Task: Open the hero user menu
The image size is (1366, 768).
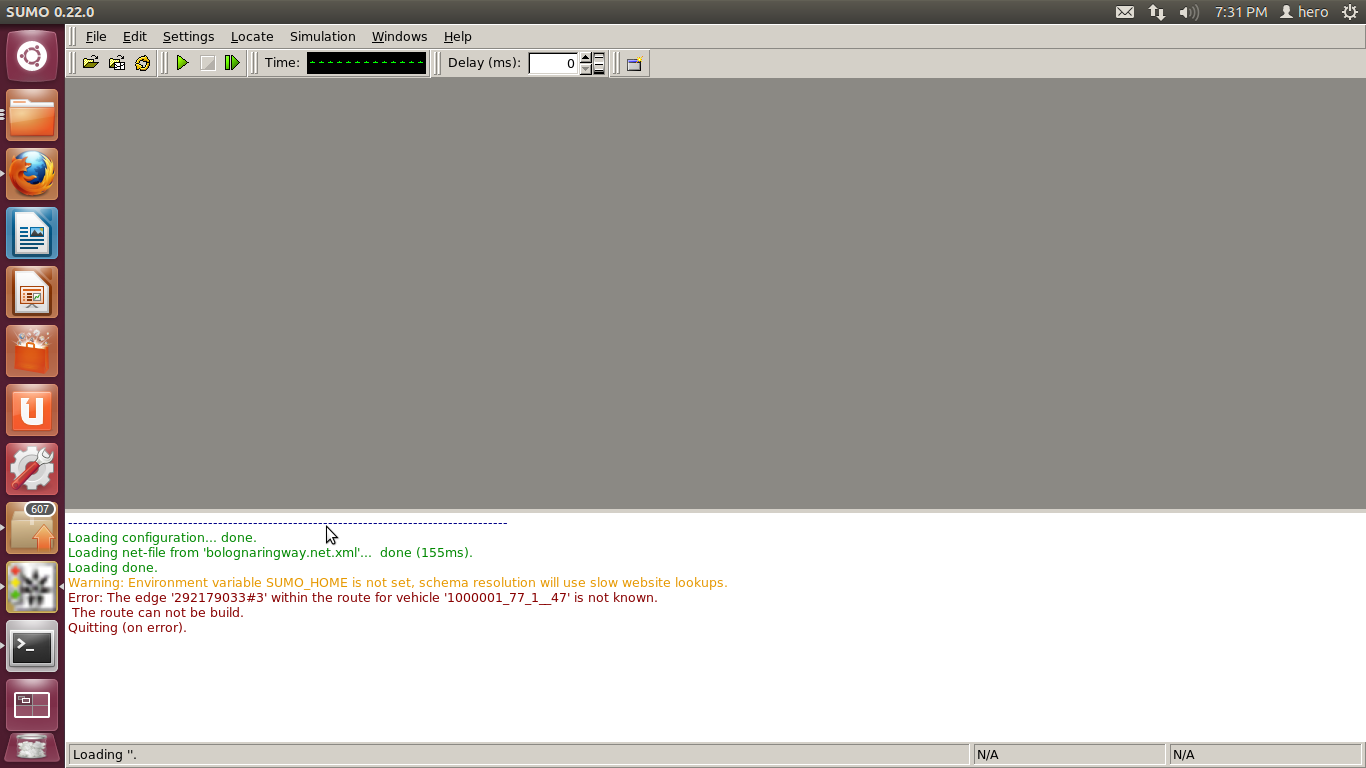Action: click(x=1304, y=12)
